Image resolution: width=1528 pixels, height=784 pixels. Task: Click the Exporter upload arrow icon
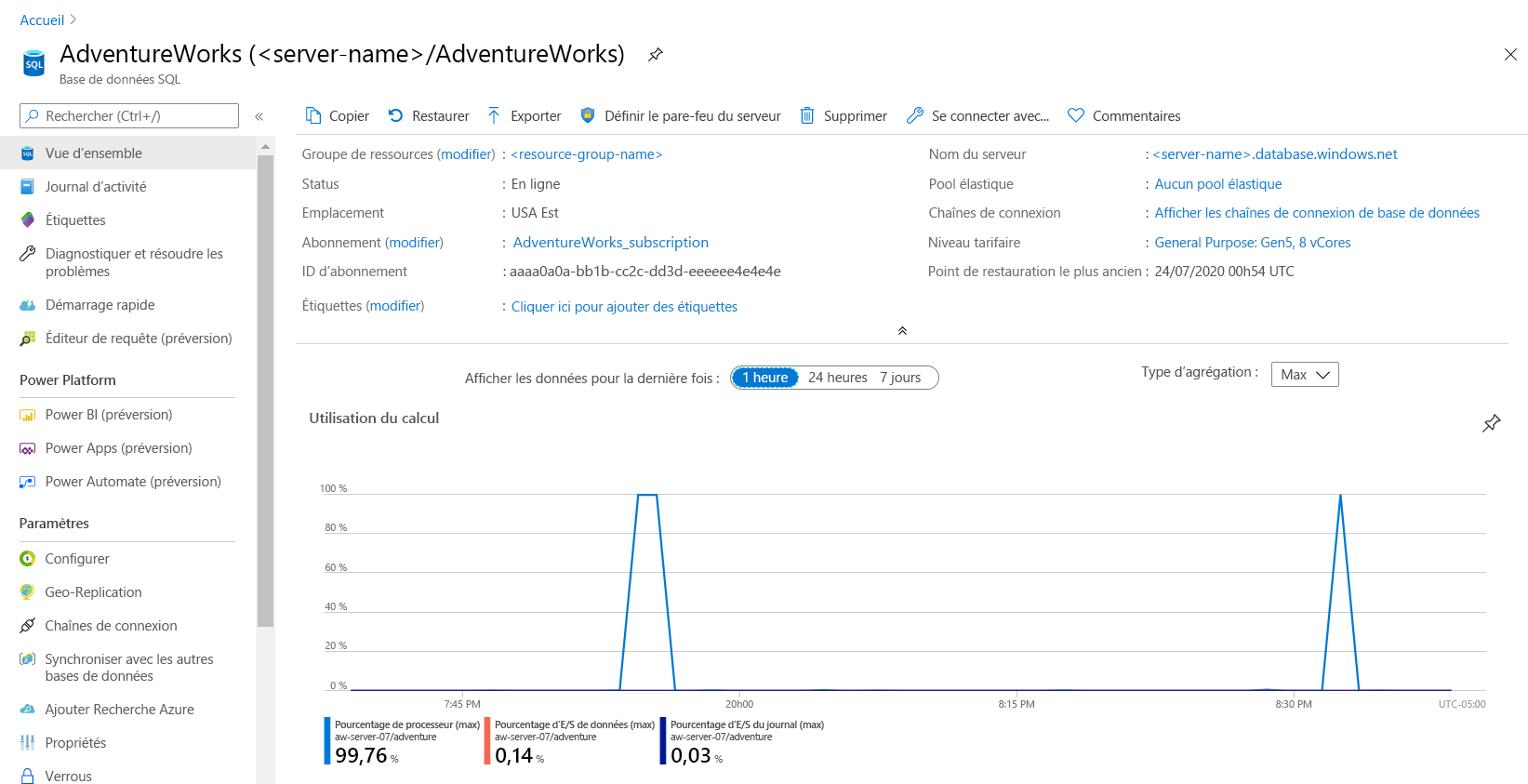coord(494,115)
